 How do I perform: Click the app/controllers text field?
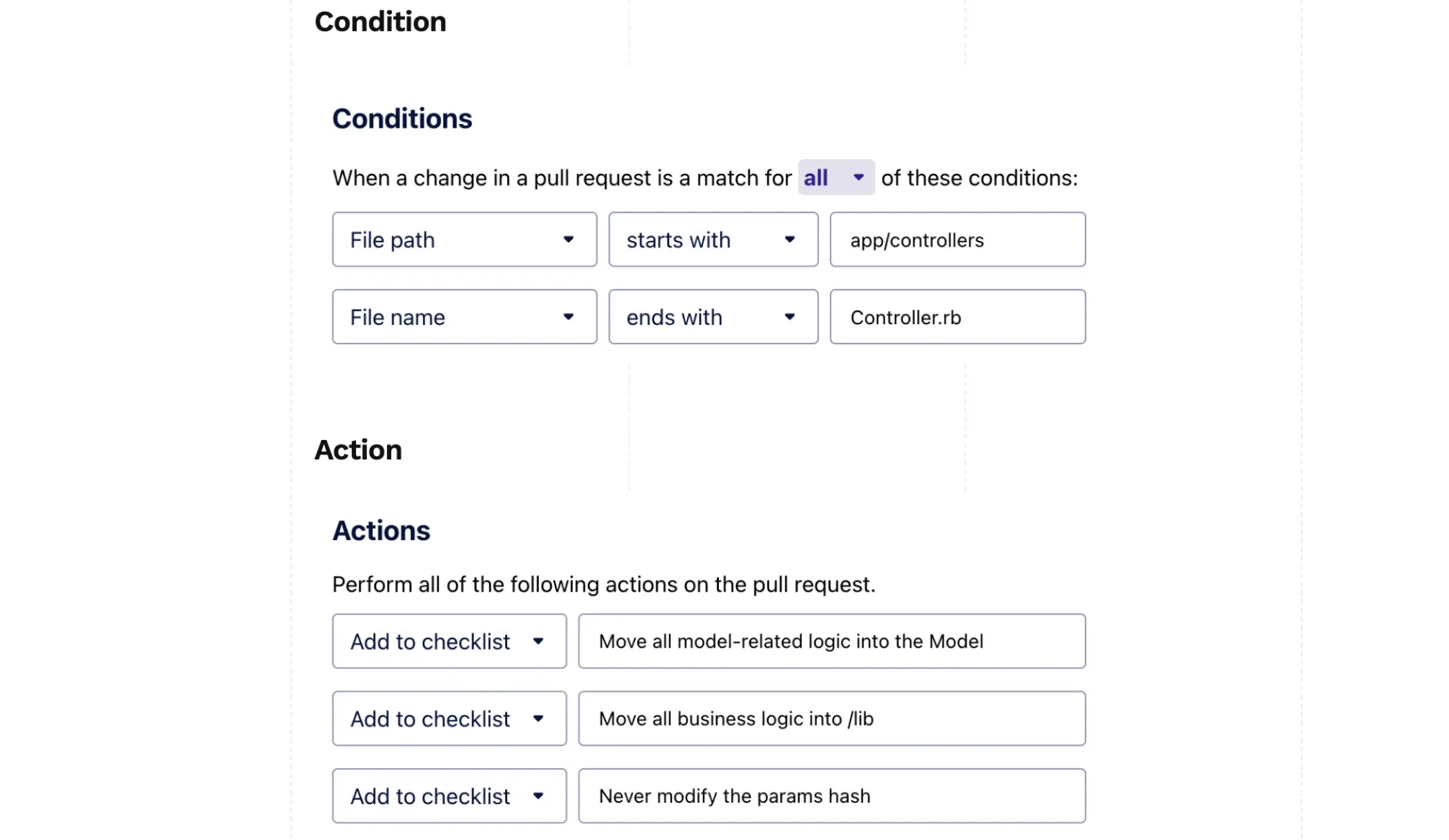[x=957, y=239]
